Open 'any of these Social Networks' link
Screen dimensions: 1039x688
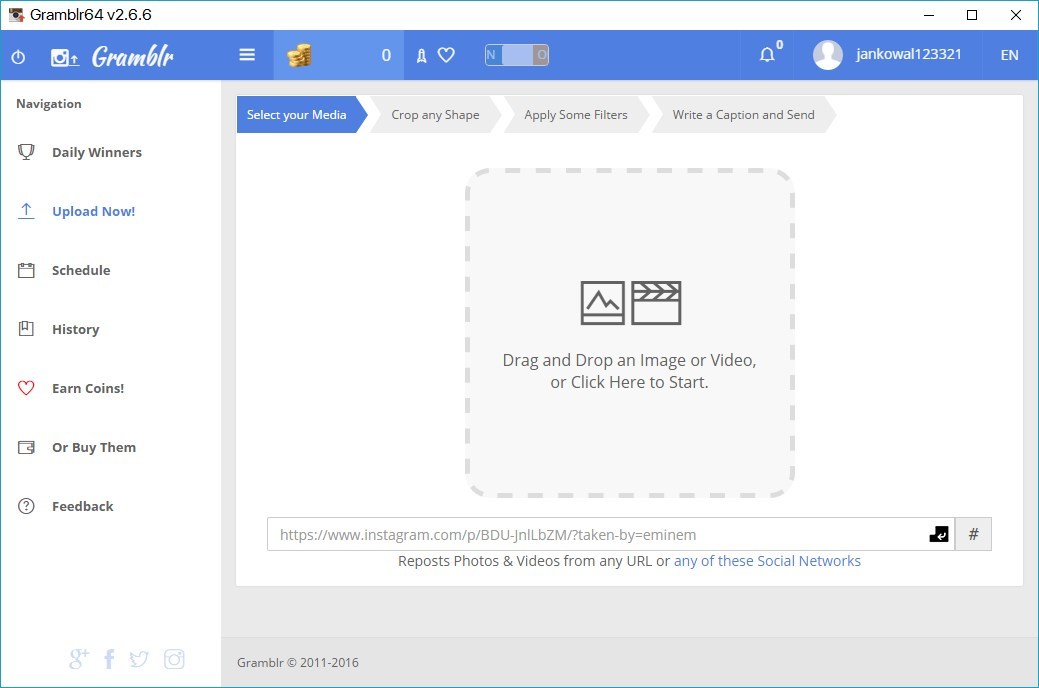[x=767, y=561]
